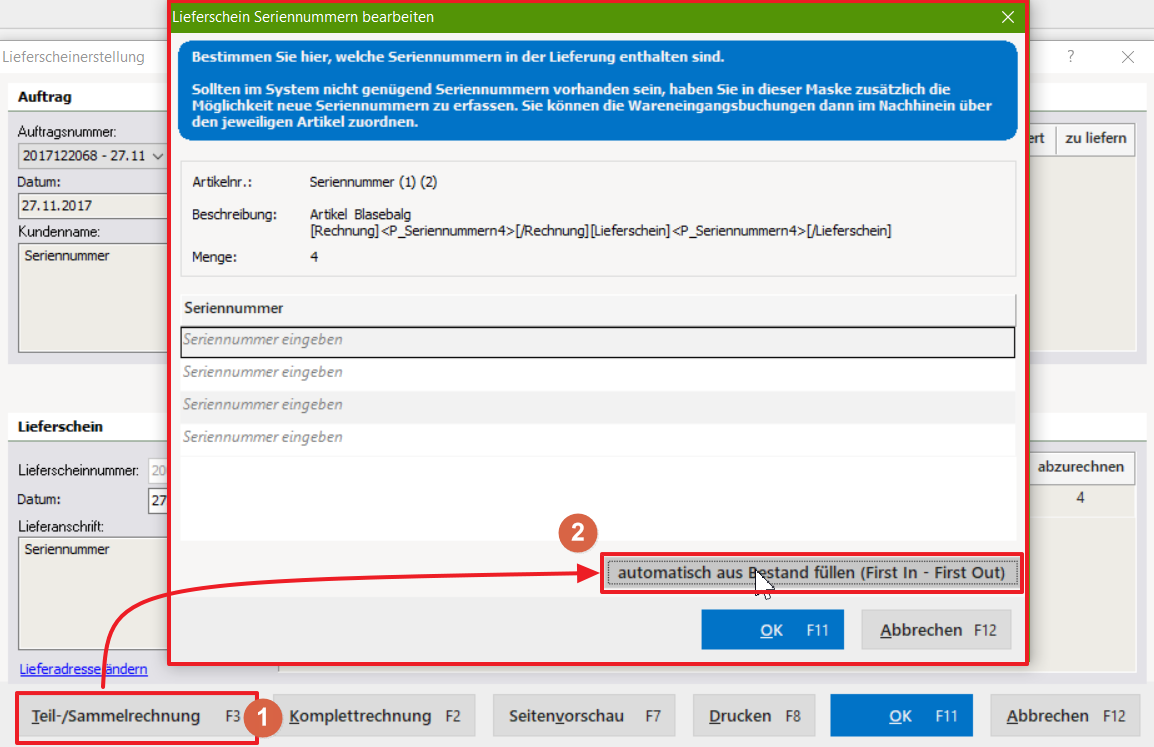Click the Artikelnr. value Seriennummer (1) (2)
1154x747 pixels.
[x=373, y=182]
